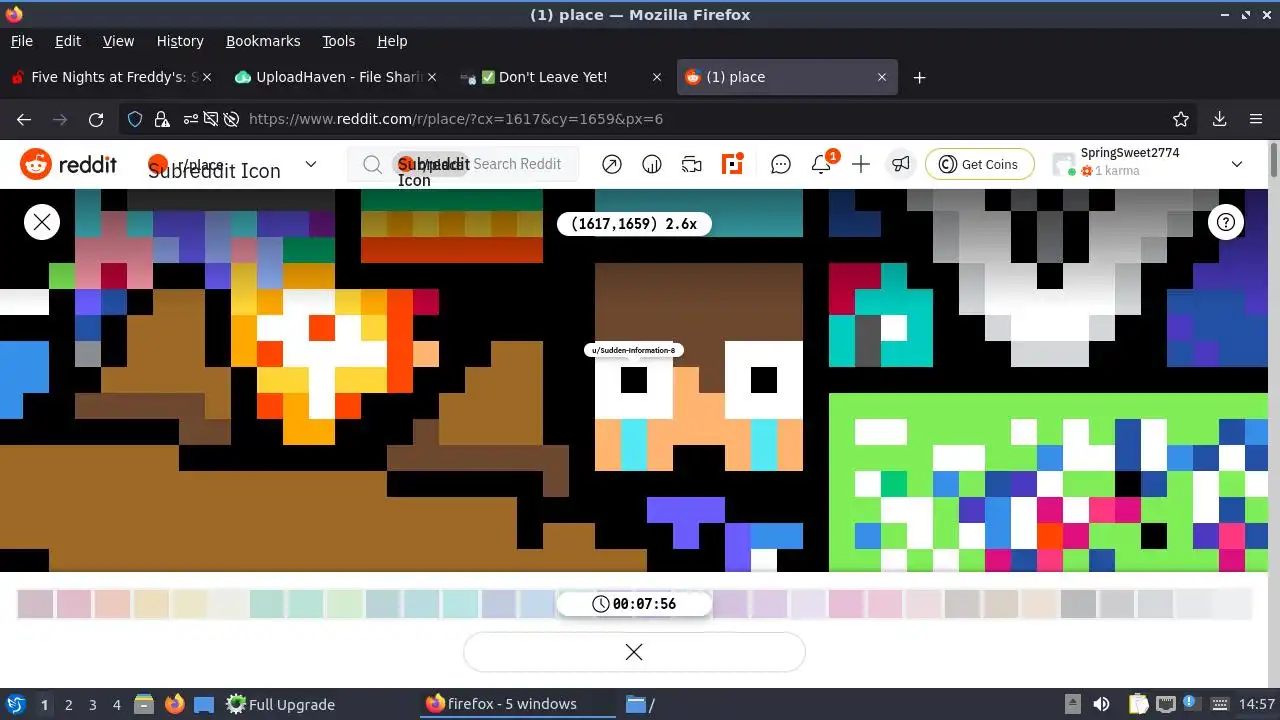Image resolution: width=1280 pixels, height=720 pixels.
Task: Open the network tray icon
Action: (x=1166, y=704)
